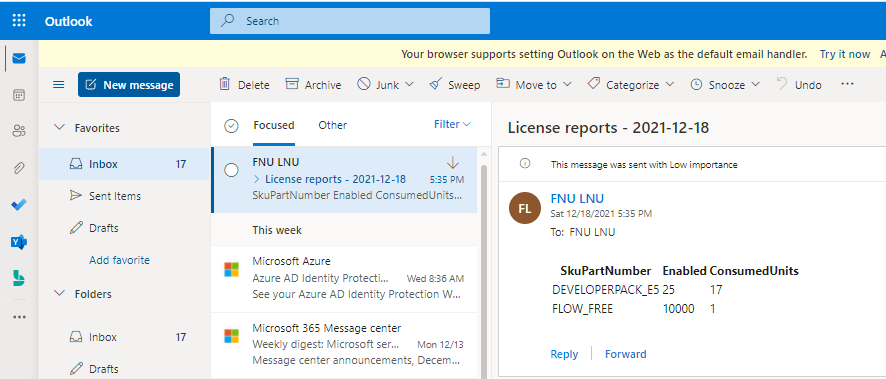This screenshot has width=886, height=379.
Task: Click the Junk blocked-circle icon
Action: 364,84
